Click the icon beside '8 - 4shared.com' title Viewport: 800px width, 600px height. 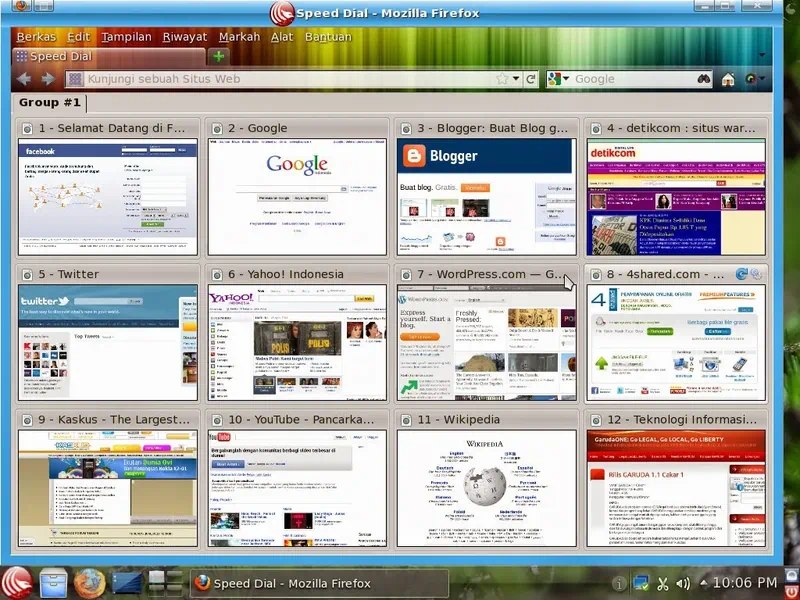[x=595, y=275]
